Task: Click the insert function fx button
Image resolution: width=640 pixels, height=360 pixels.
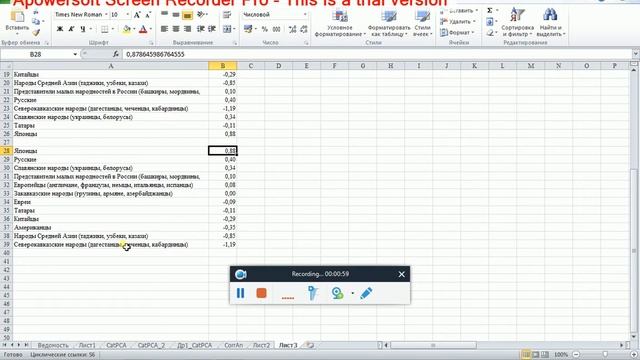Action: pos(116,54)
